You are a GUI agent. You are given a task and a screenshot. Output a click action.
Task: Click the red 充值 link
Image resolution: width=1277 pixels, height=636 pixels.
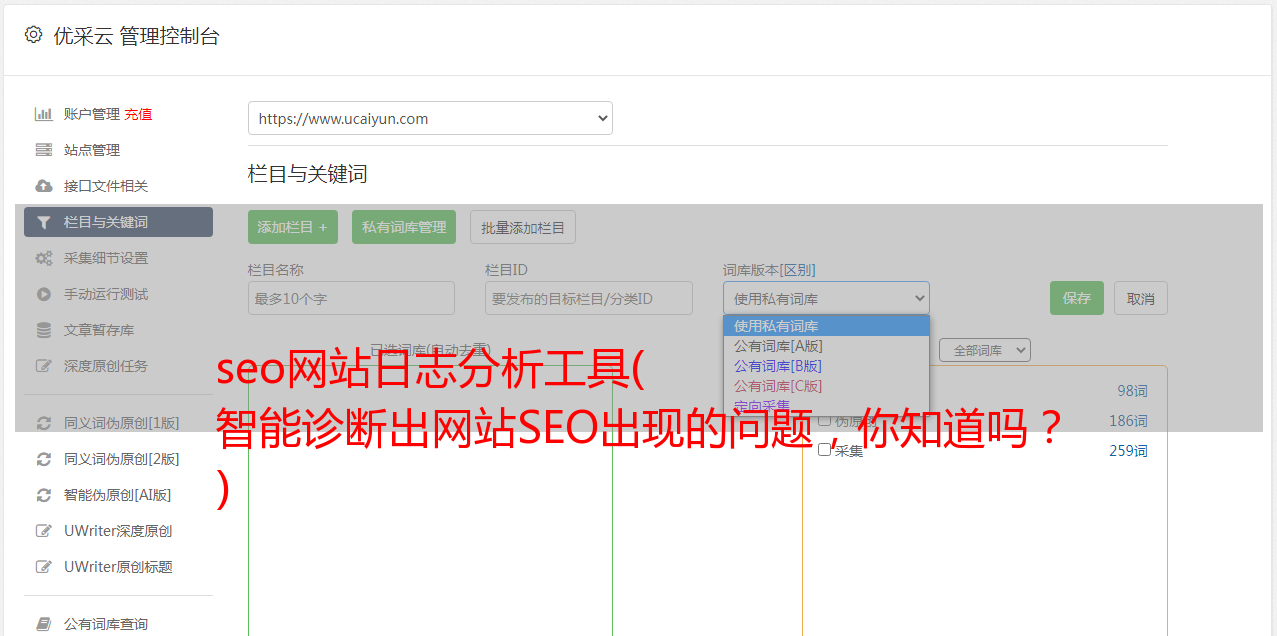coord(138,114)
